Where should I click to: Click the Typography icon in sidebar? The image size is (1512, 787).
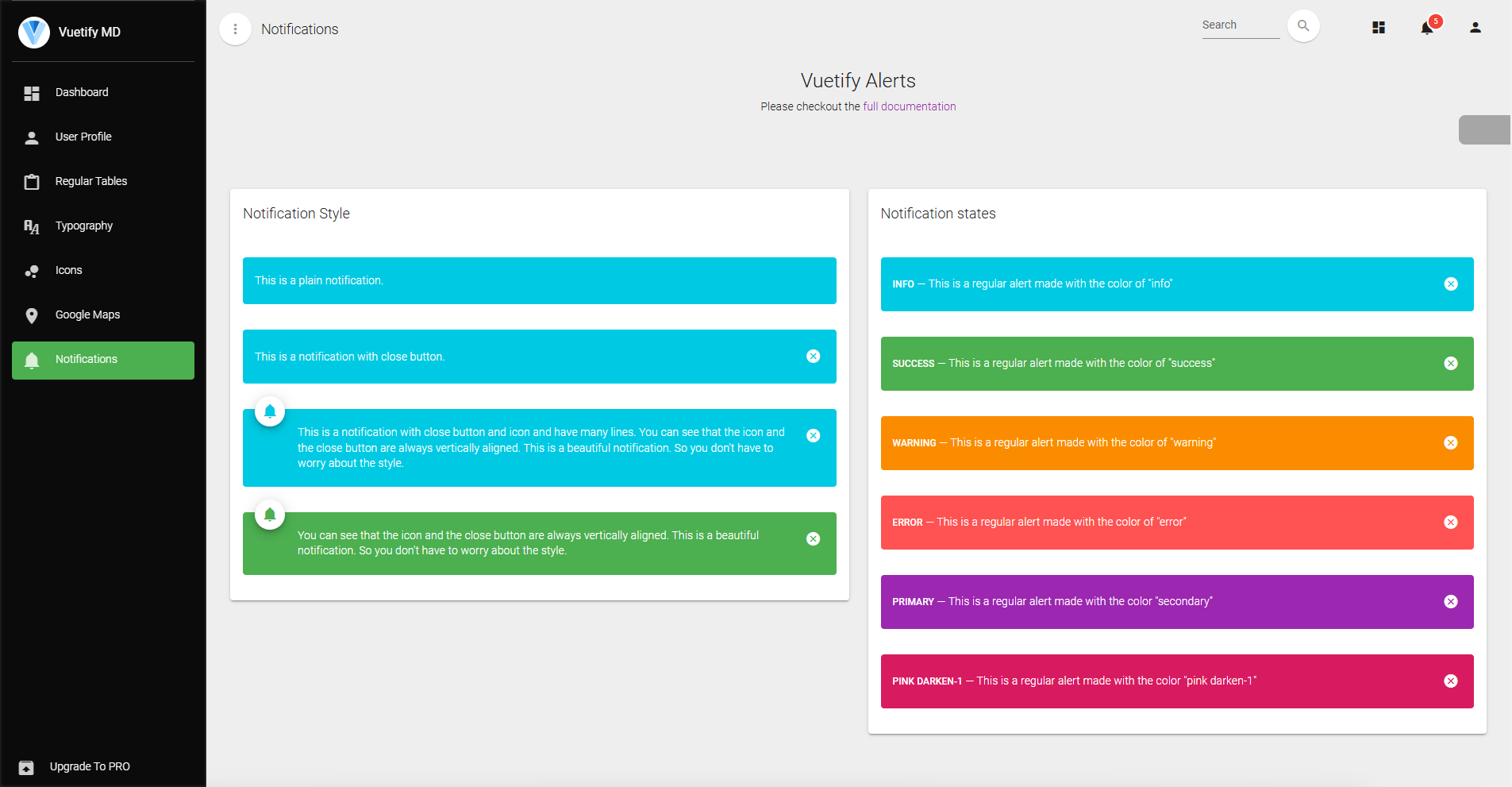32,227
